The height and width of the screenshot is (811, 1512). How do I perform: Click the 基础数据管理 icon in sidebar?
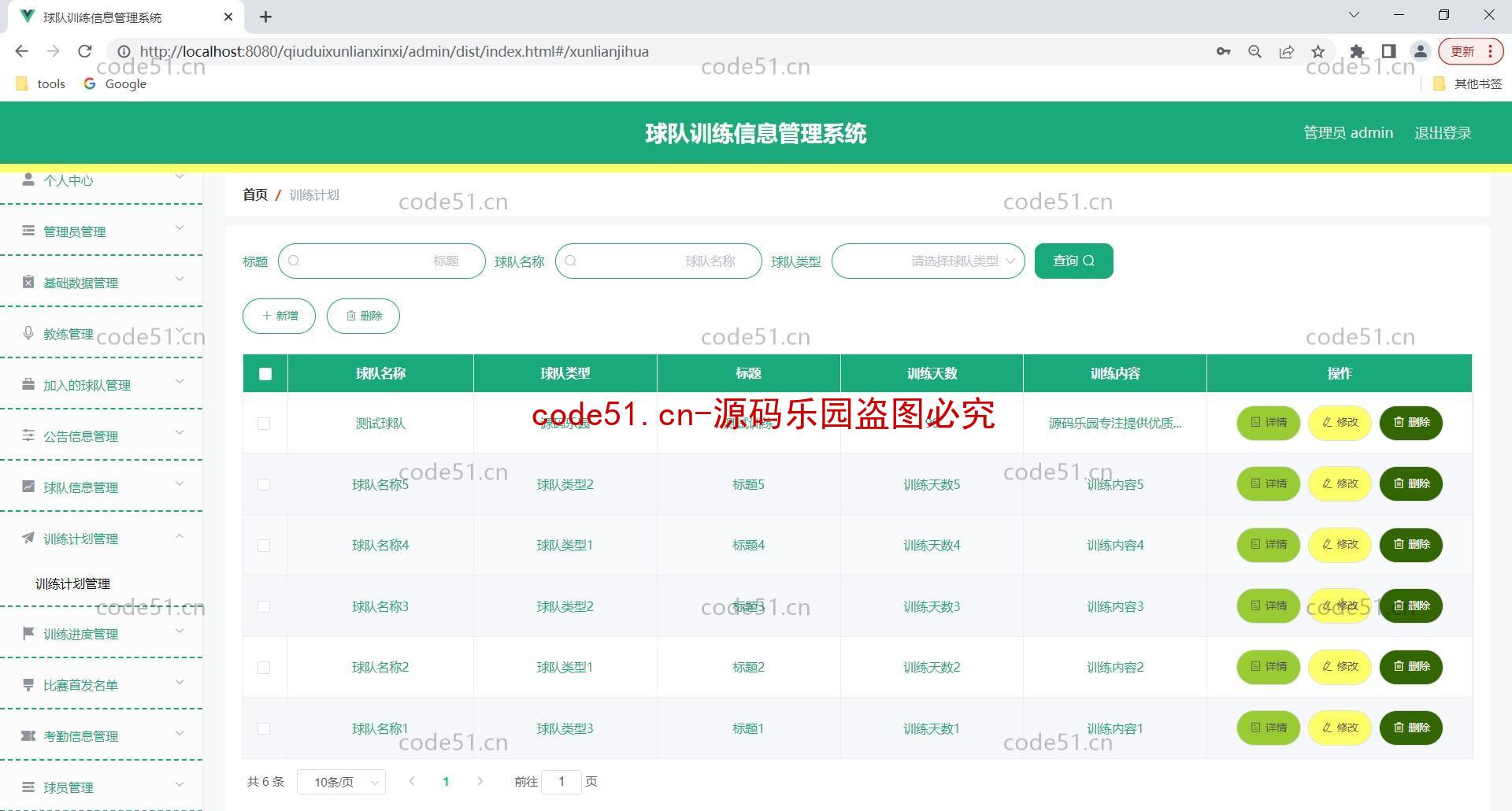pyautogui.click(x=28, y=282)
